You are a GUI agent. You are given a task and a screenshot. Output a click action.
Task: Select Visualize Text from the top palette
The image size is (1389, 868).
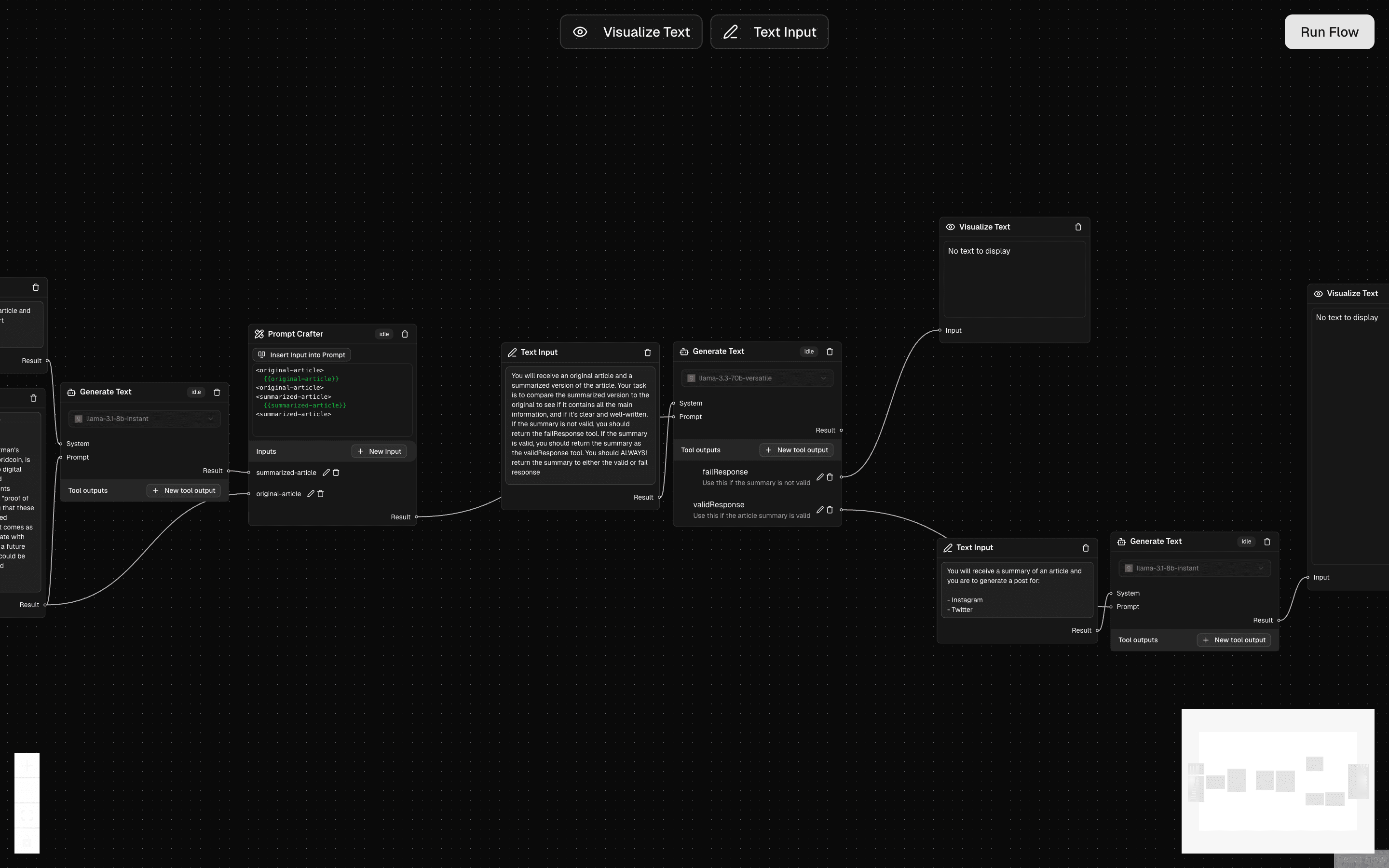pyautogui.click(x=630, y=31)
